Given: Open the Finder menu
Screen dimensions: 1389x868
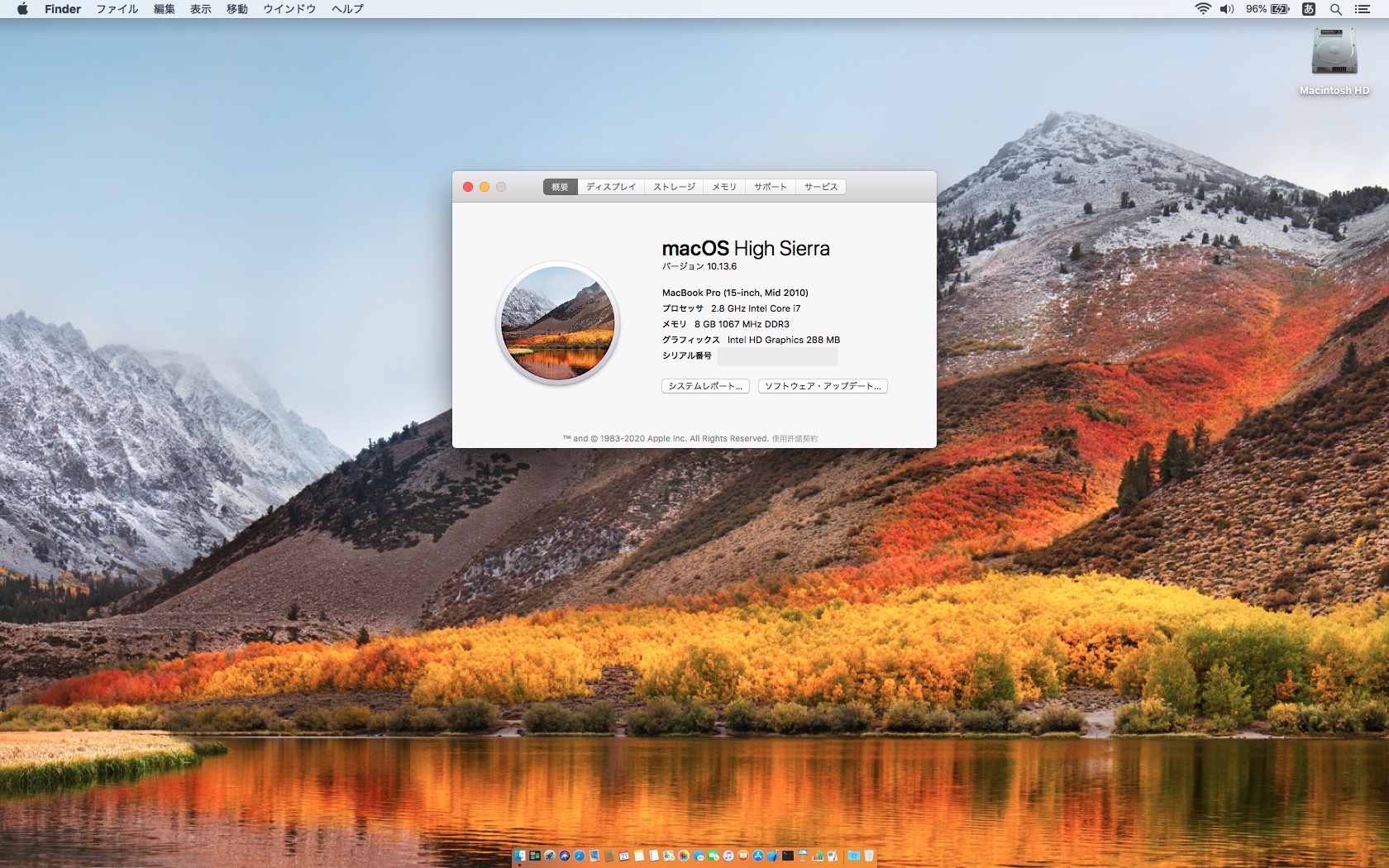Looking at the screenshot, I should click(x=63, y=9).
